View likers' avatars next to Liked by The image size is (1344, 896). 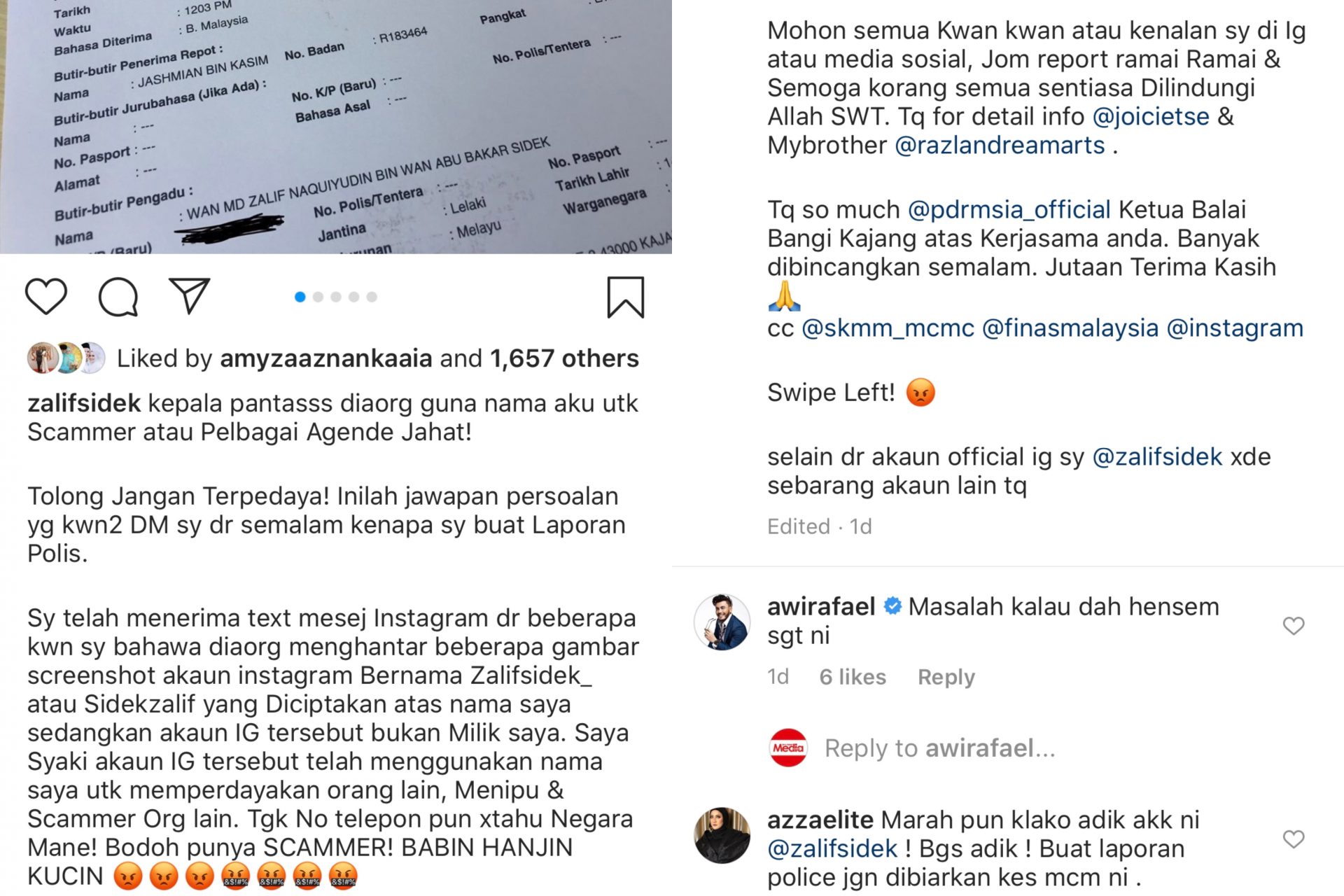(66, 358)
